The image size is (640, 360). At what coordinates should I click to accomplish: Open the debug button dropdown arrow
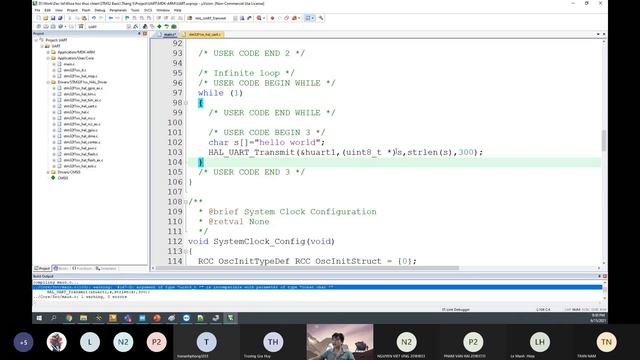(x=264, y=18)
